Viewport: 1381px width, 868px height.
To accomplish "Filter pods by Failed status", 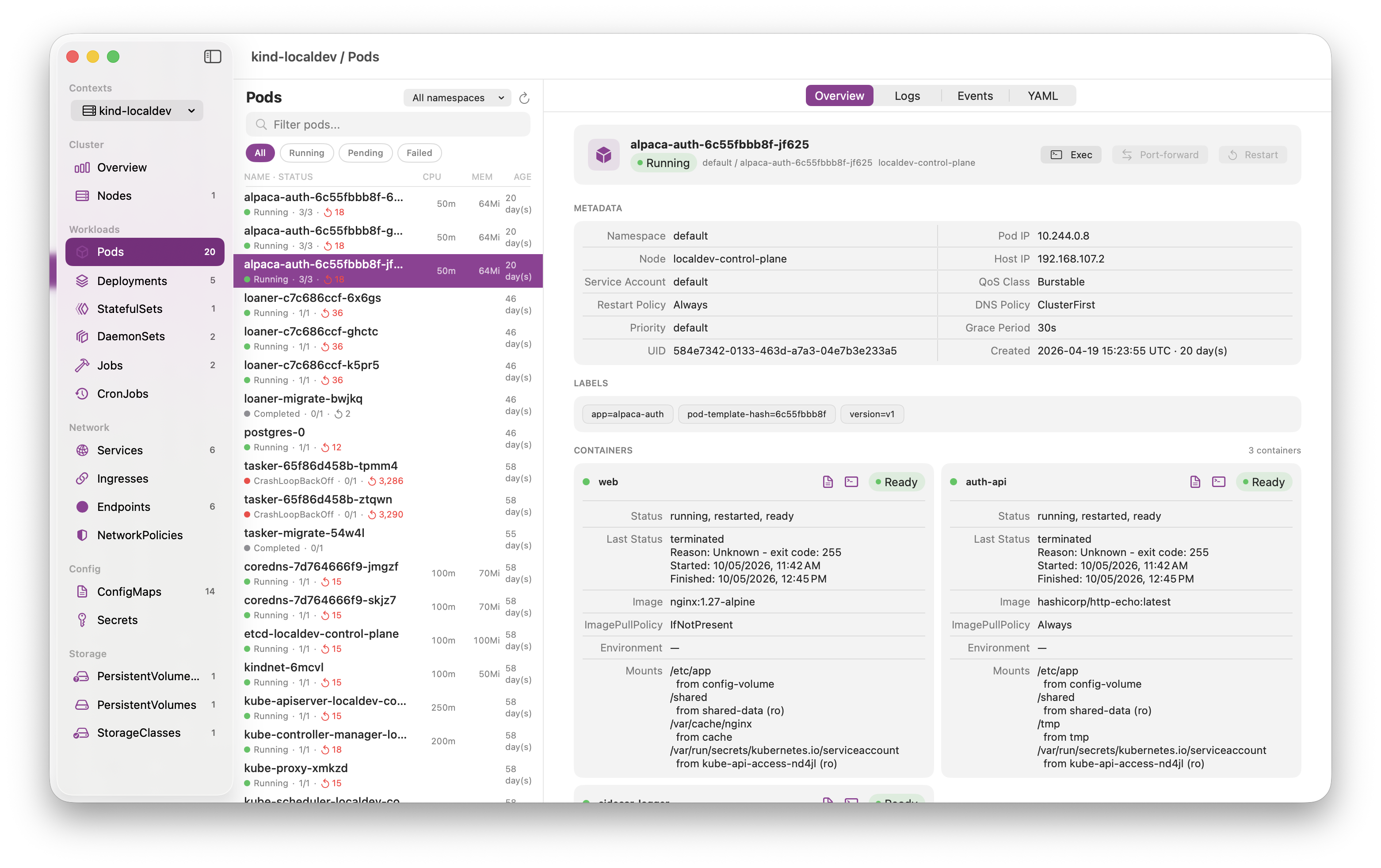I will (x=419, y=152).
